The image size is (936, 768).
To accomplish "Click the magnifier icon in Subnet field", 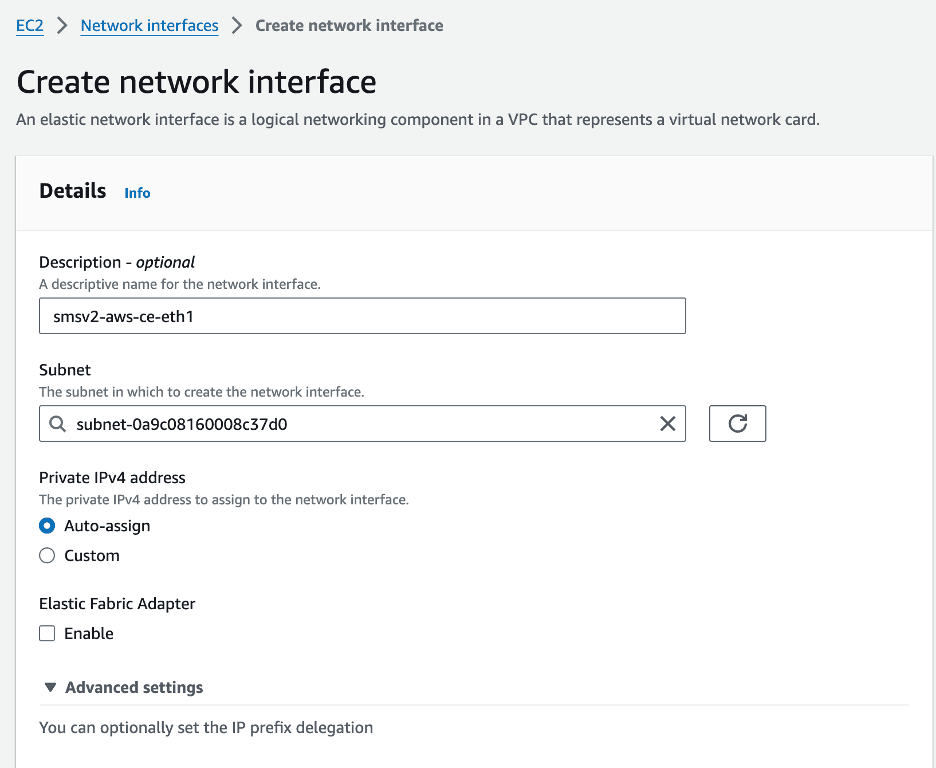I will tap(57, 424).
